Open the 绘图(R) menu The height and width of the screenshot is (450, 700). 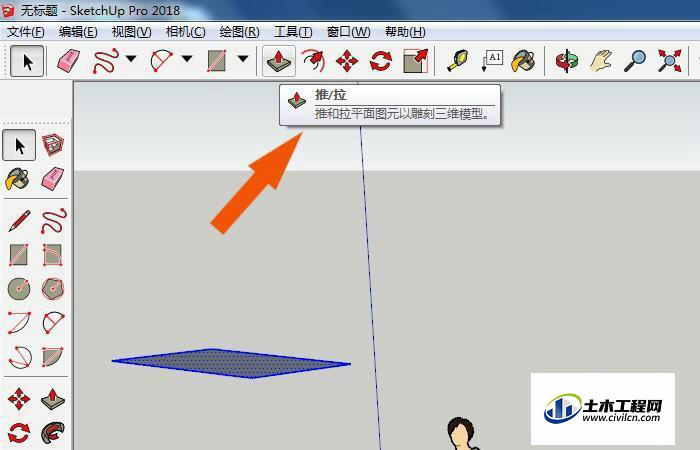(x=239, y=32)
